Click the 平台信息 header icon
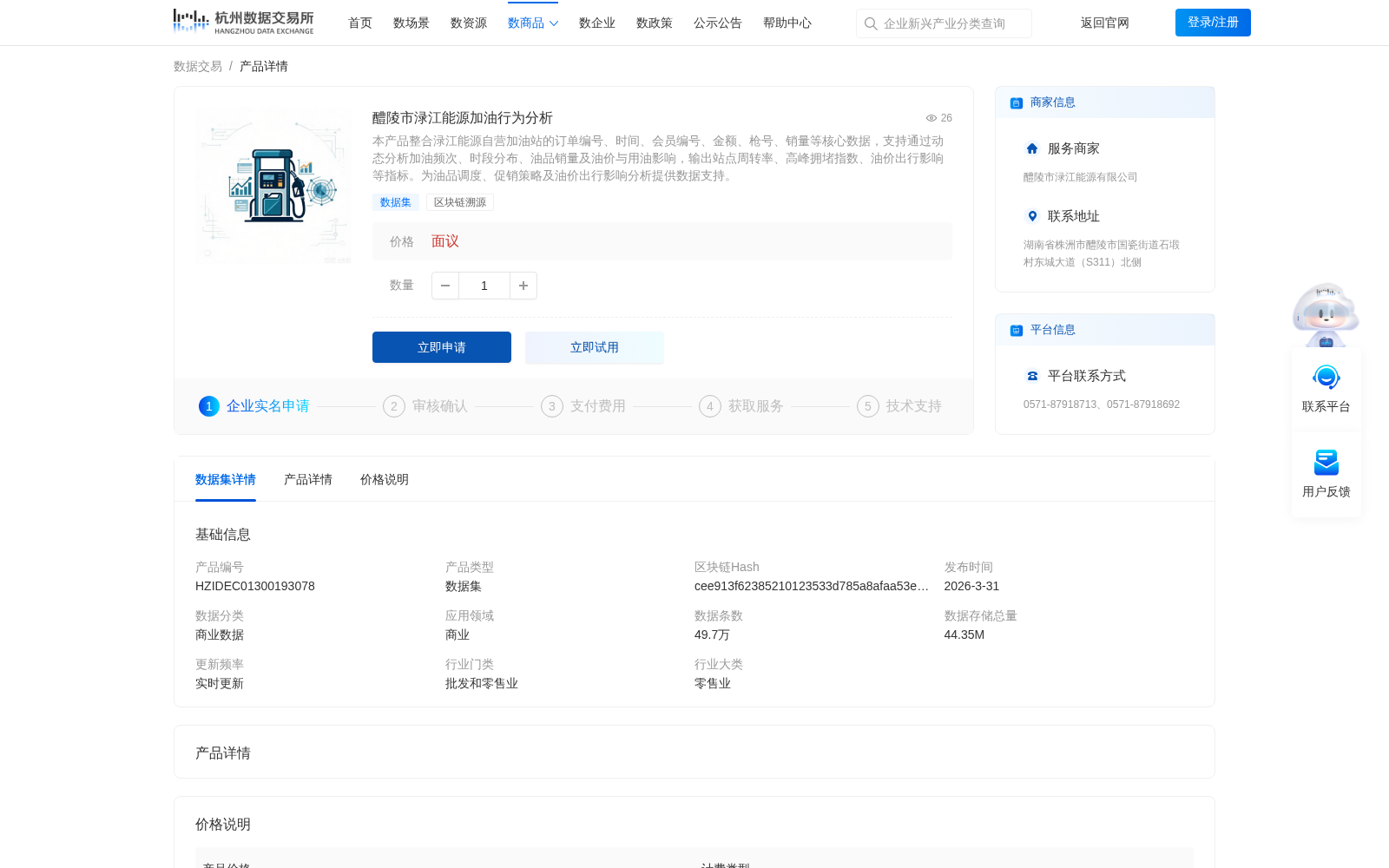 (1017, 330)
